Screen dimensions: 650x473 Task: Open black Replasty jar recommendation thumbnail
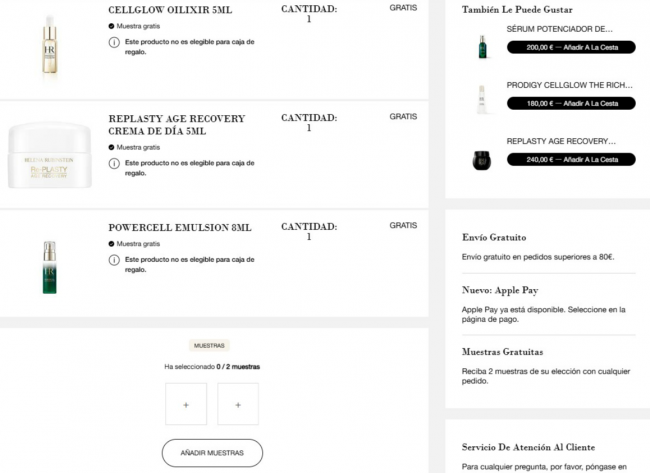tap(482, 160)
